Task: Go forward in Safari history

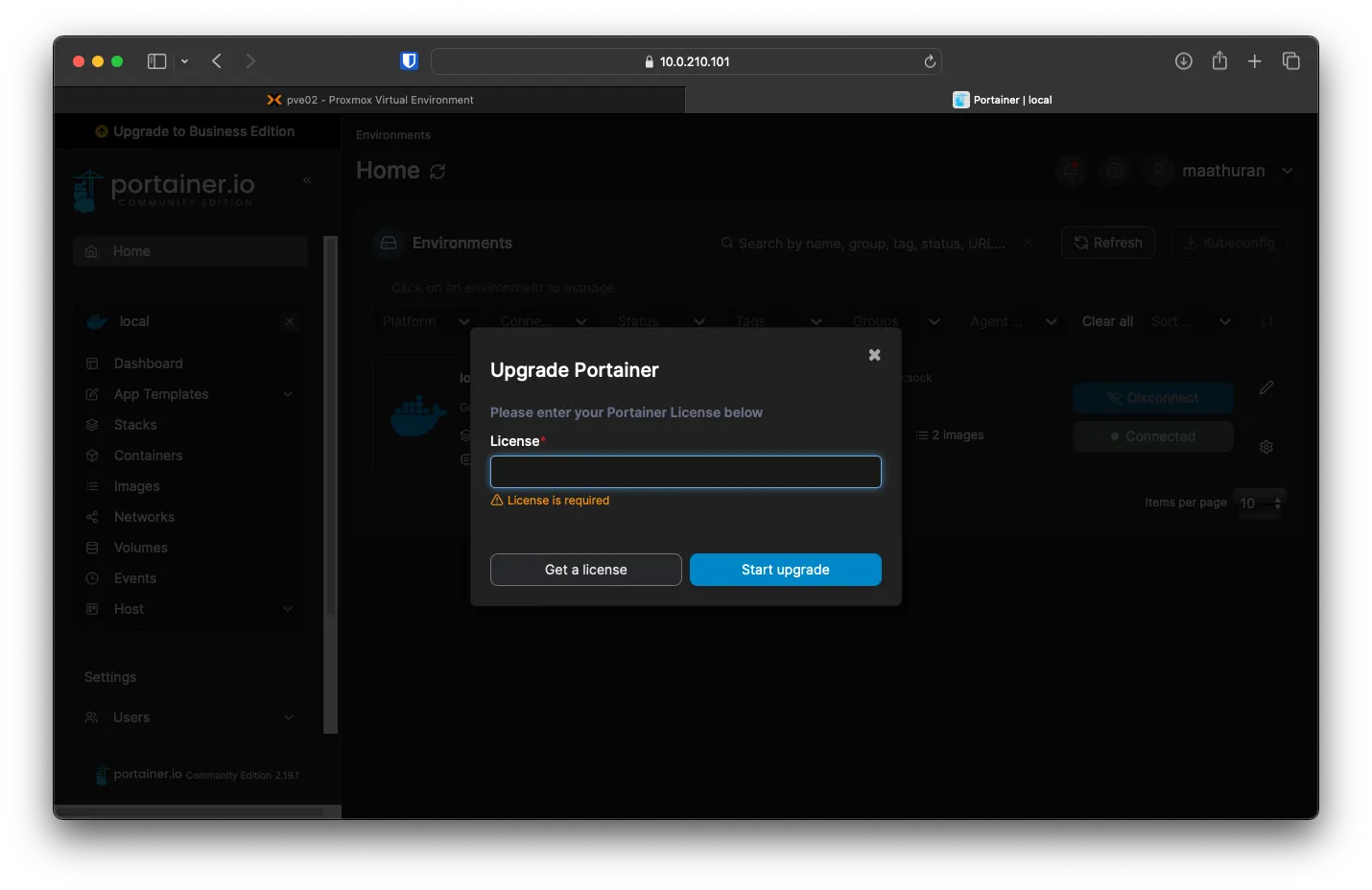Action: (x=250, y=61)
